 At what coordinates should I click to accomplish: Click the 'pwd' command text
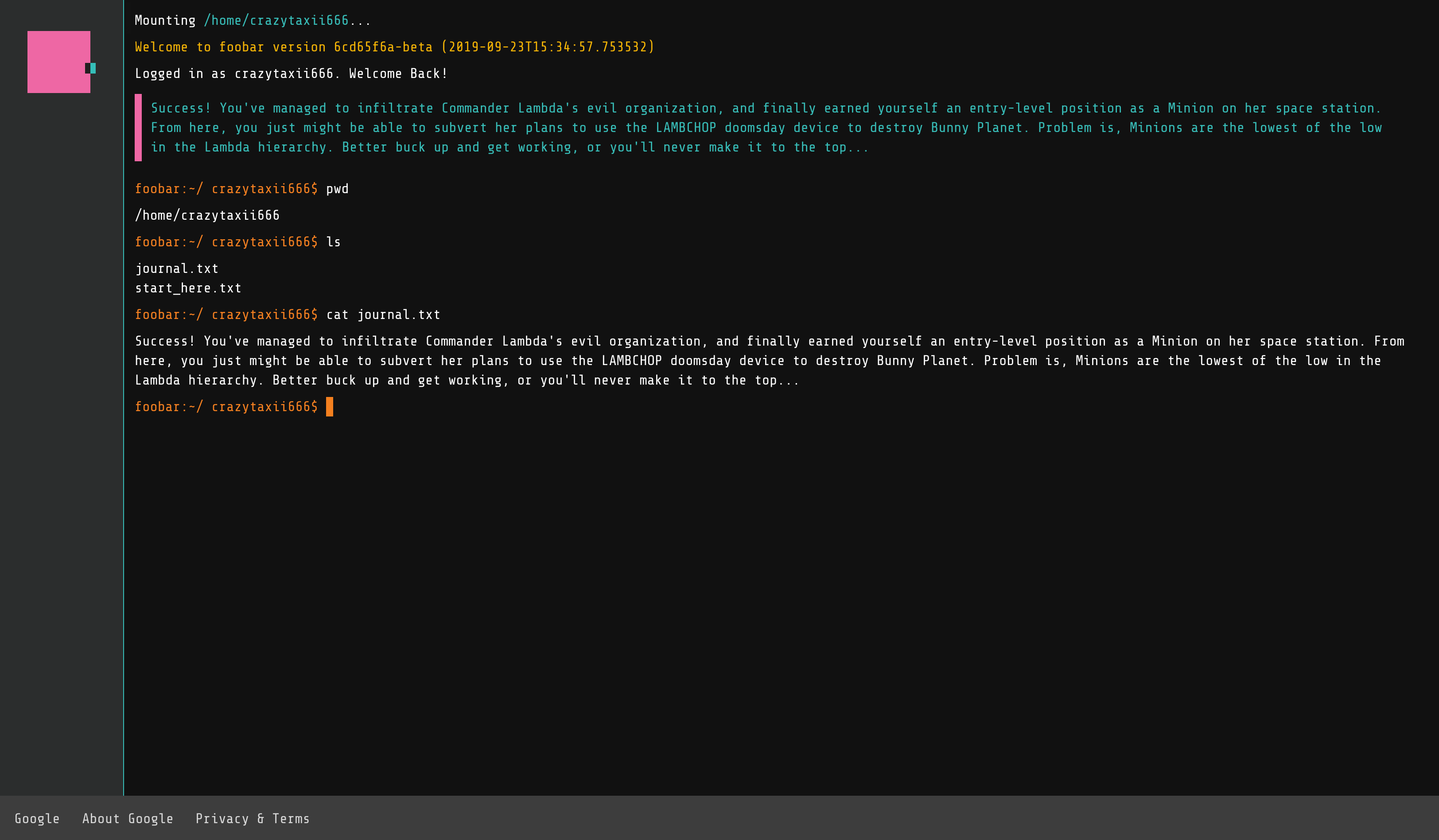pos(338,189)
